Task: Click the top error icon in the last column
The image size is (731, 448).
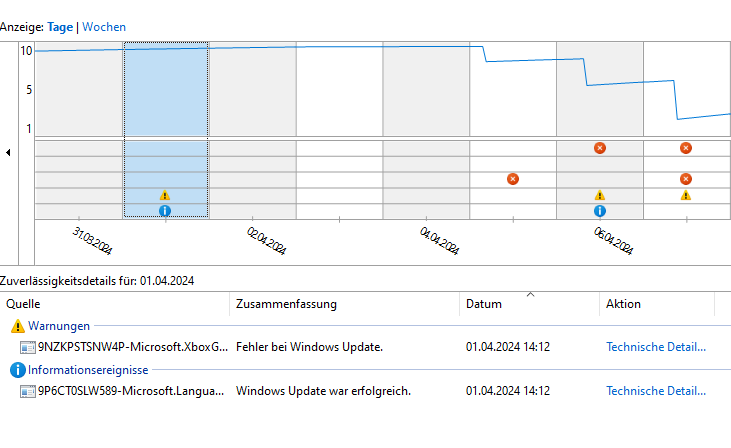Action: pyautogui.click(x=686, y=148)
